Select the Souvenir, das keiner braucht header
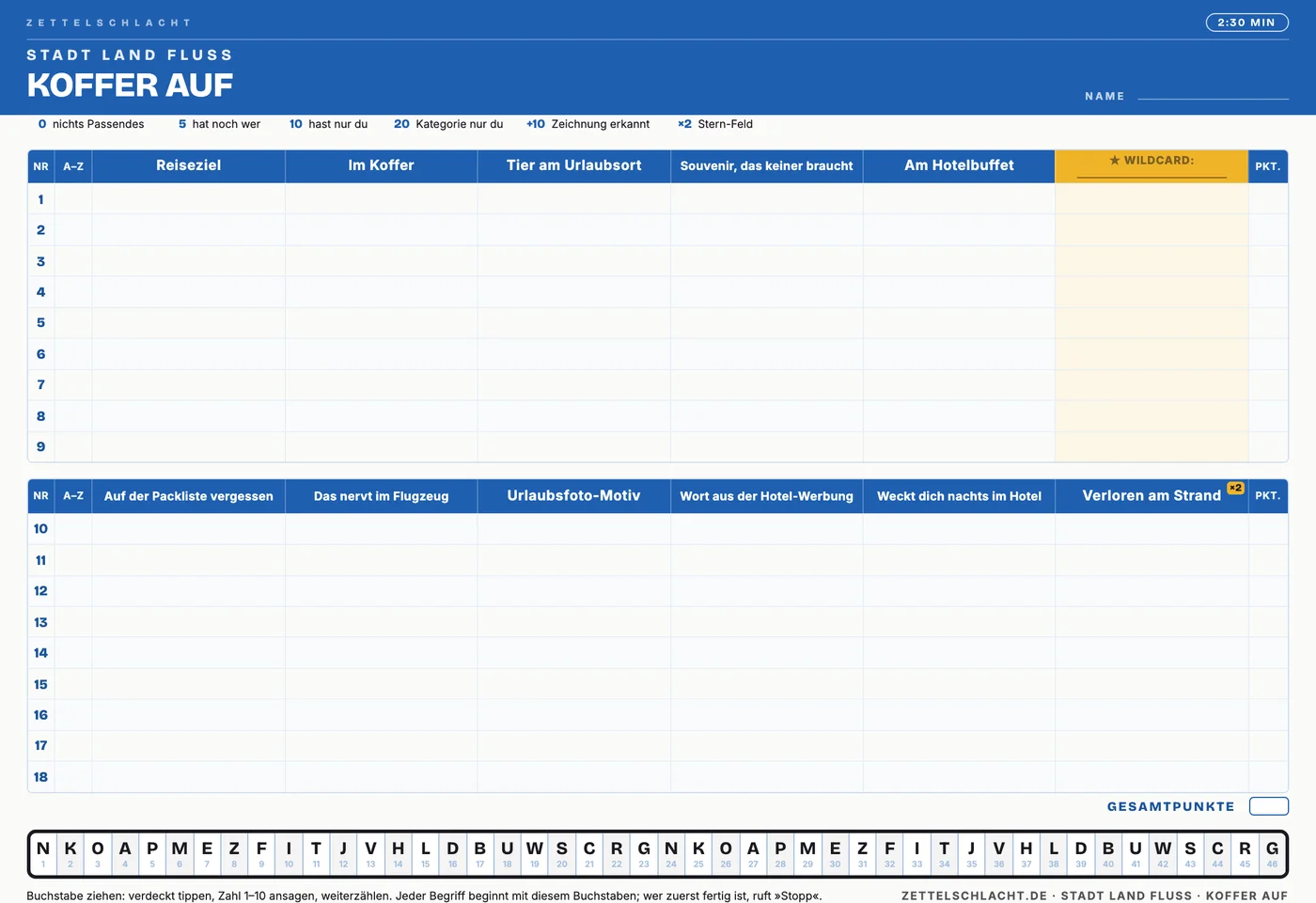 (766, 165)
